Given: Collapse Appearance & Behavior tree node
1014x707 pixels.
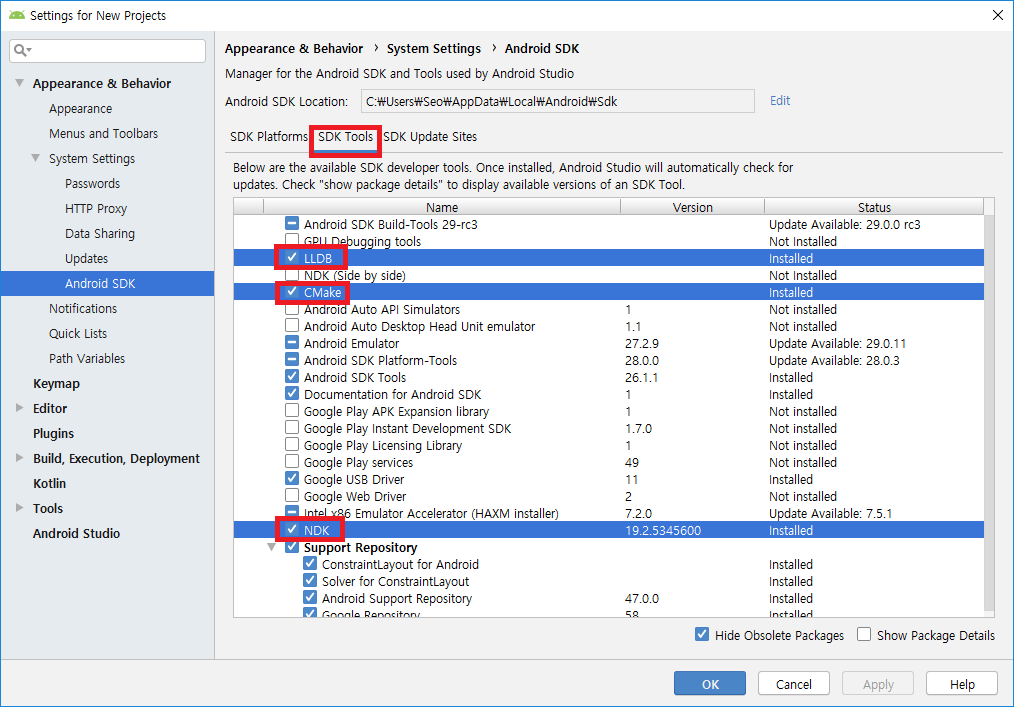Looking at the screenshot, I should click(x=19, y=83).
